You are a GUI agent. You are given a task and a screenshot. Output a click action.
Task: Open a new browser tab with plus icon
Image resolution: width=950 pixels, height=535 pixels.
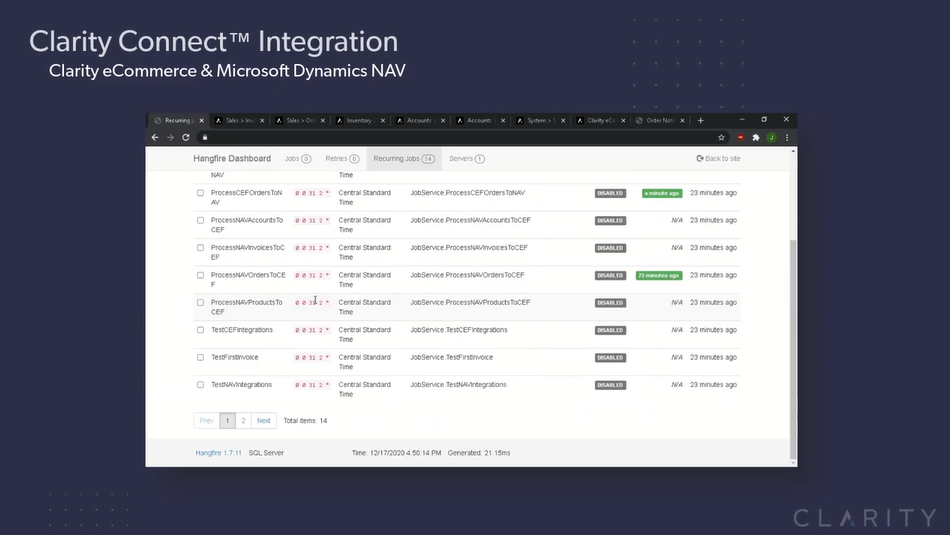(x=700, y=121)
